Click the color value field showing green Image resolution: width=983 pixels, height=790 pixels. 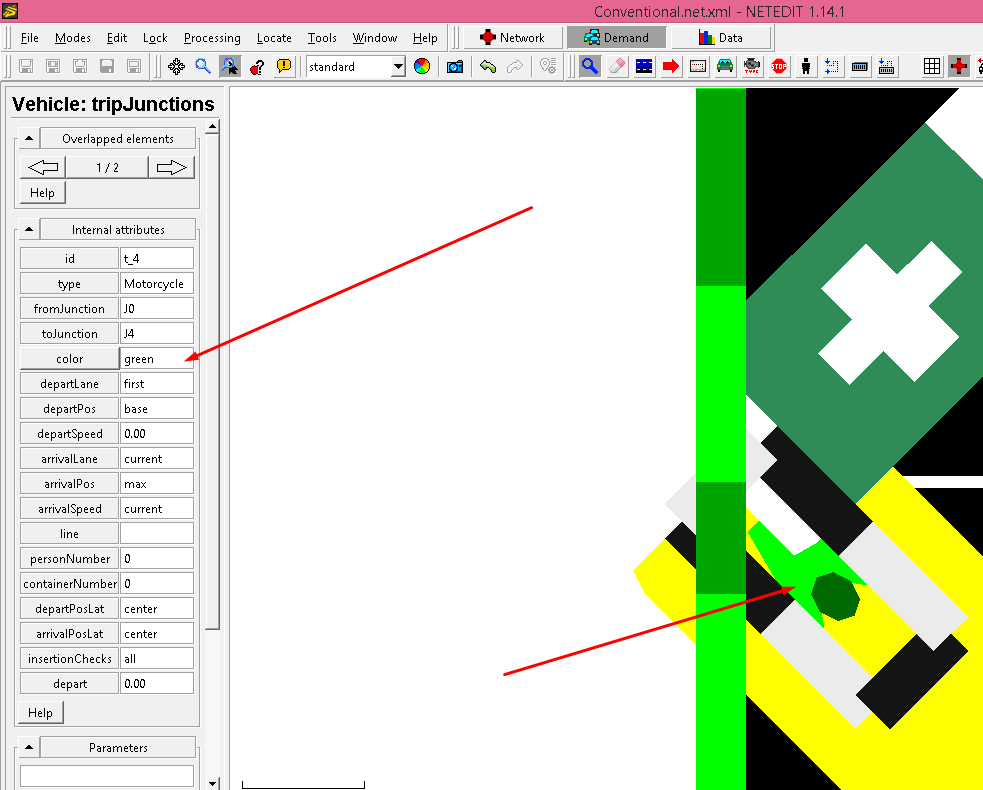[157, 359]
